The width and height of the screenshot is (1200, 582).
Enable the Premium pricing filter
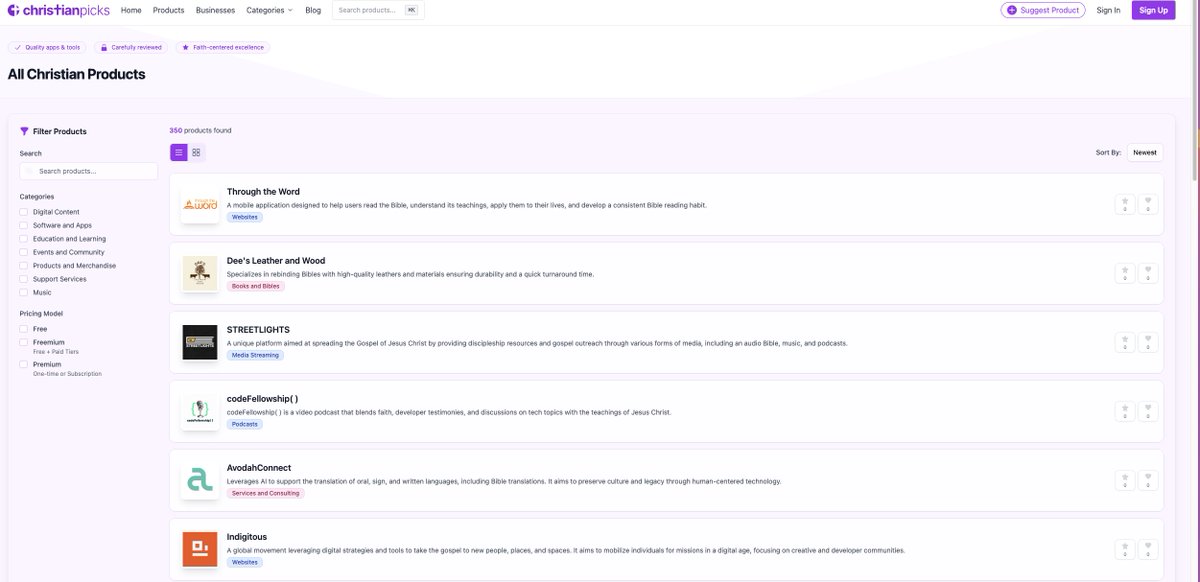[24, 365]
